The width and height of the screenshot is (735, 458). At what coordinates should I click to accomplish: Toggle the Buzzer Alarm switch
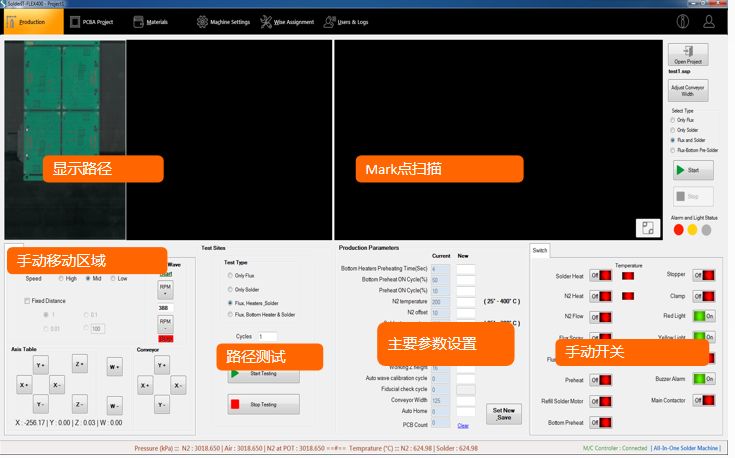coord(706,379)
